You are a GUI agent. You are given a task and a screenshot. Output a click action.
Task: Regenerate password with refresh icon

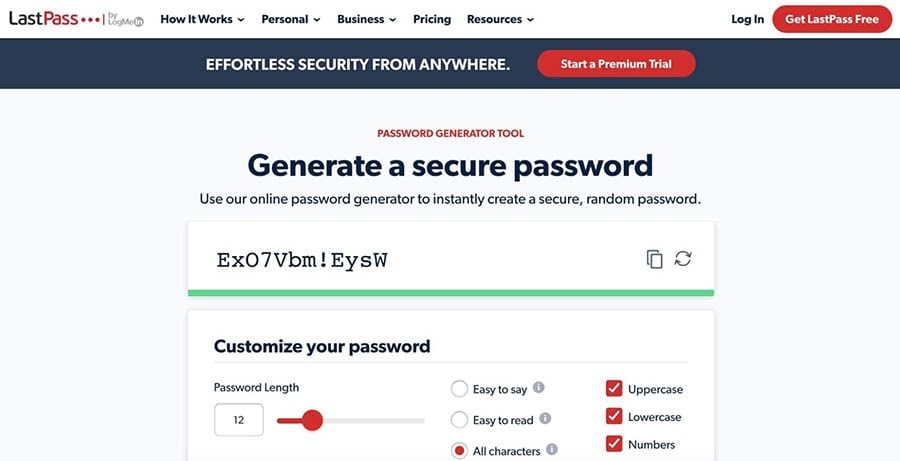[683, 259]
